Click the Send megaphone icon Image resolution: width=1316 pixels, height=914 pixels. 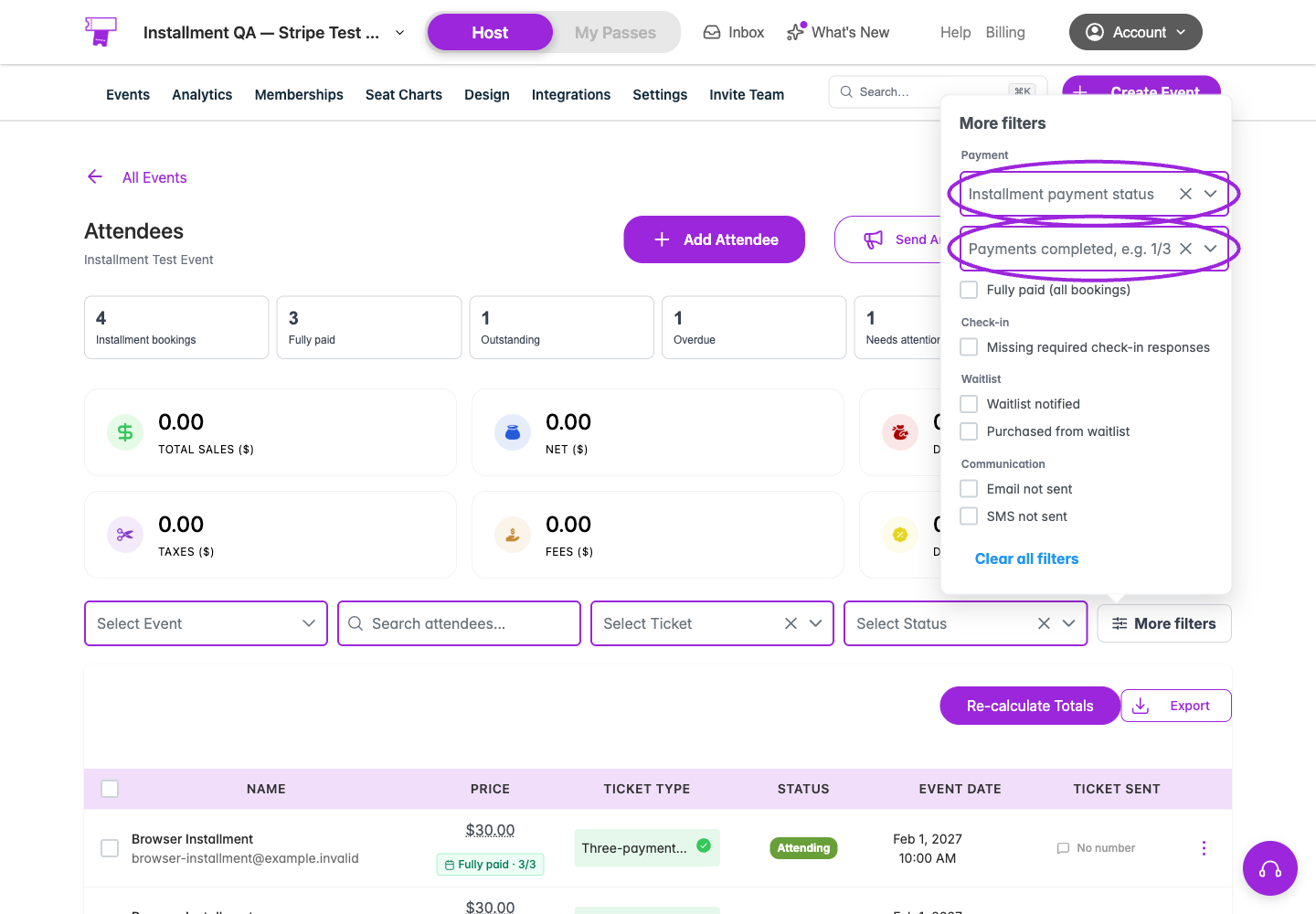(874, 239)
